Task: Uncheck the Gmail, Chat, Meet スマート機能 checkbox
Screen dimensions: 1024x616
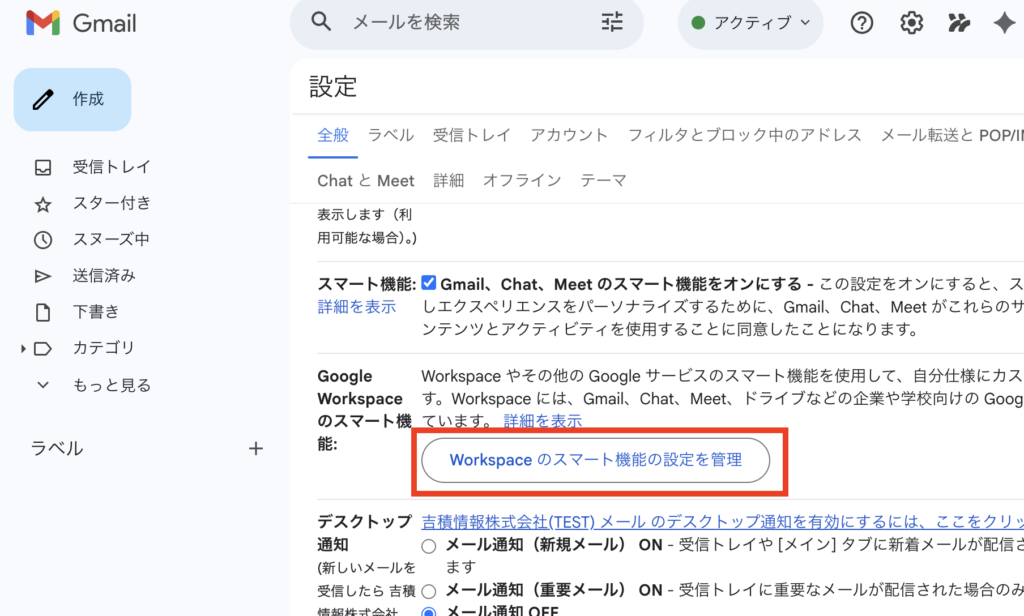Action: point(429,283)
